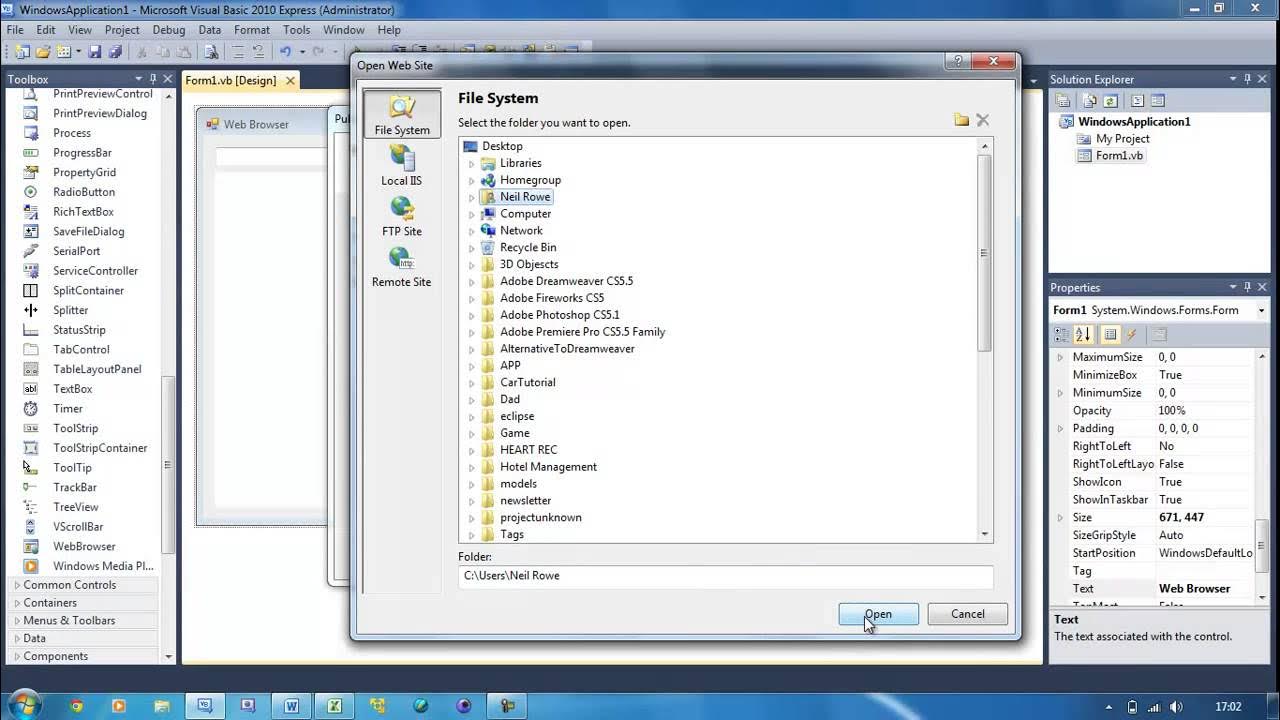Open the Project menu
Image resolution: width=1280 pixels, height=720 pixels.
tap(122, 30)
